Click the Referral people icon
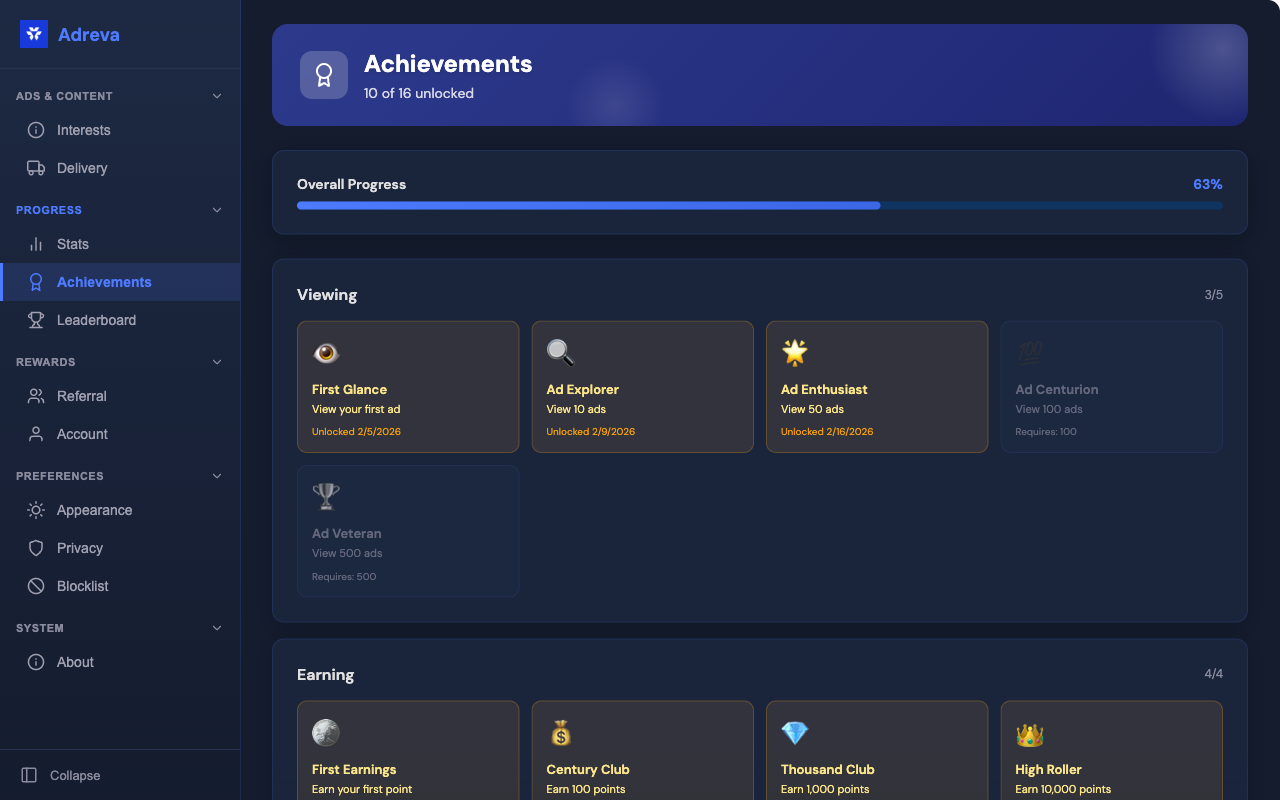 tap(36, 396)
